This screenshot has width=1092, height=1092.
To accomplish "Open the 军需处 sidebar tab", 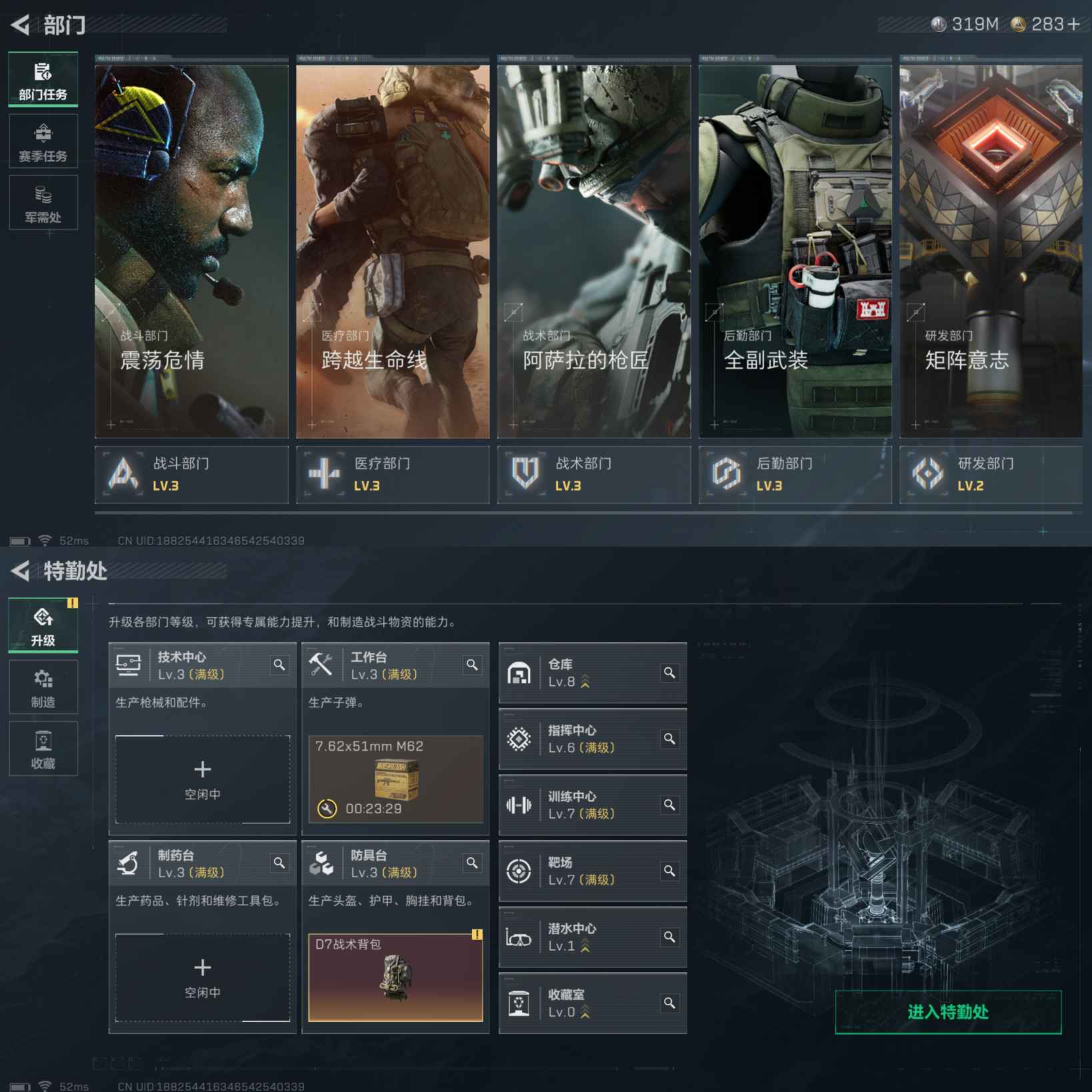I will click(x=43, y=203).
